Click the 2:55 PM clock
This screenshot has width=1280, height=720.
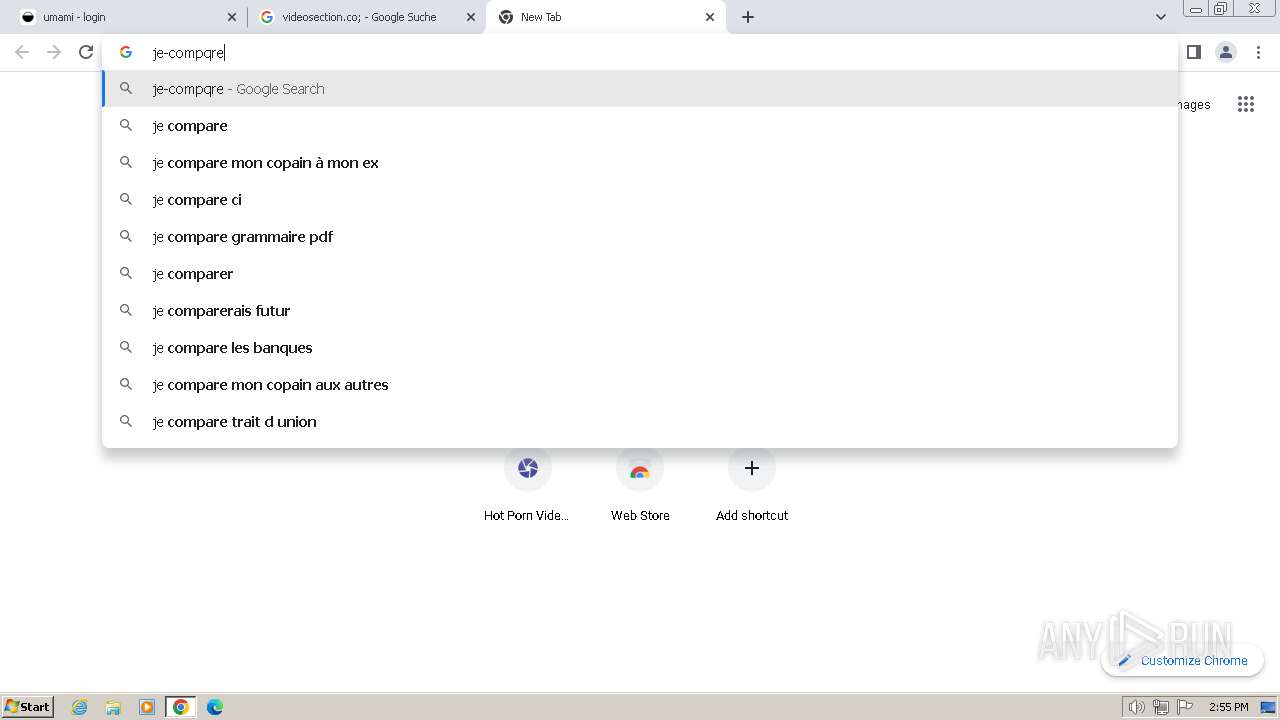1228,707
